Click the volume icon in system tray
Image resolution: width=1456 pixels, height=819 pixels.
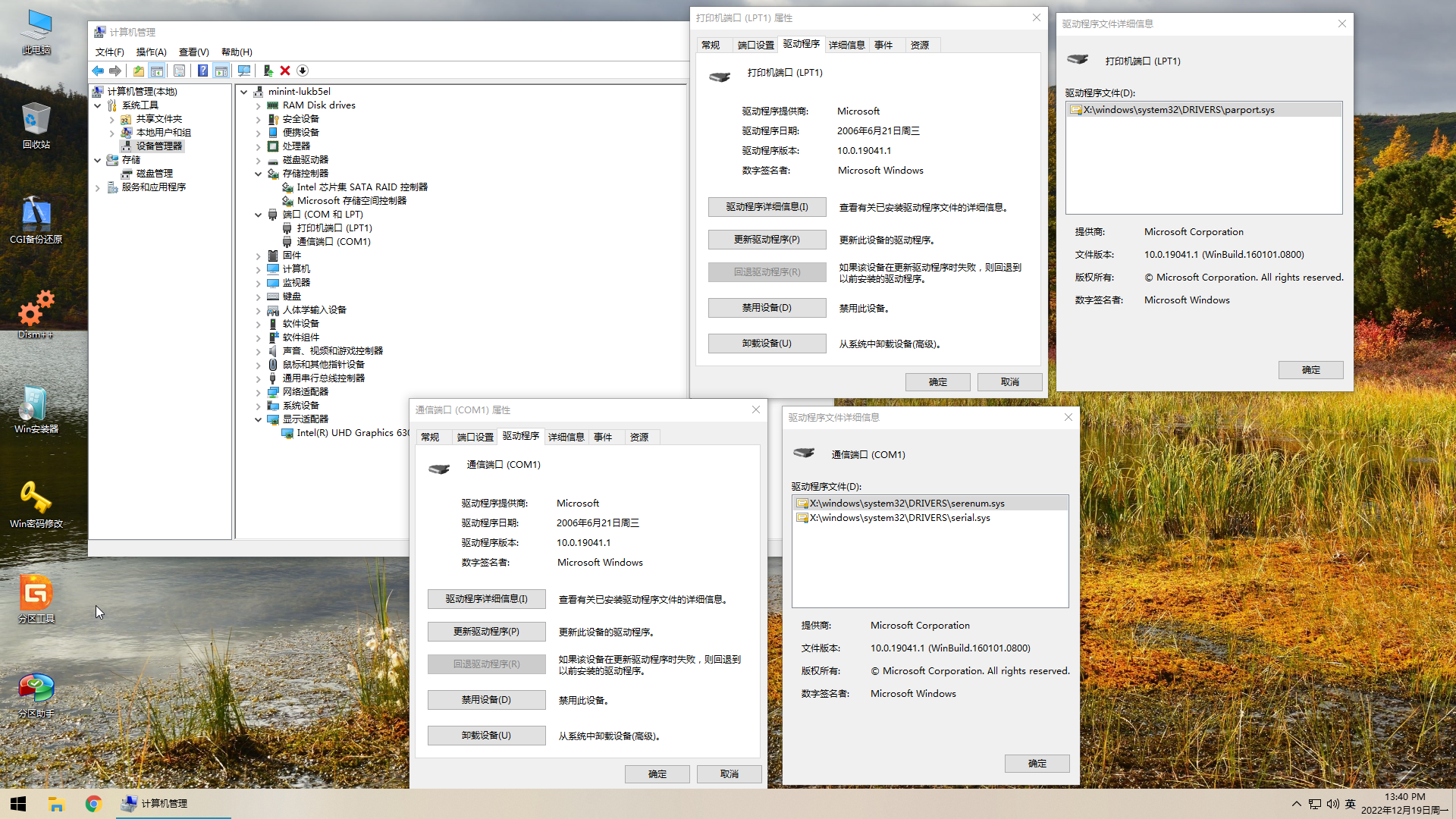[1332, 804]
